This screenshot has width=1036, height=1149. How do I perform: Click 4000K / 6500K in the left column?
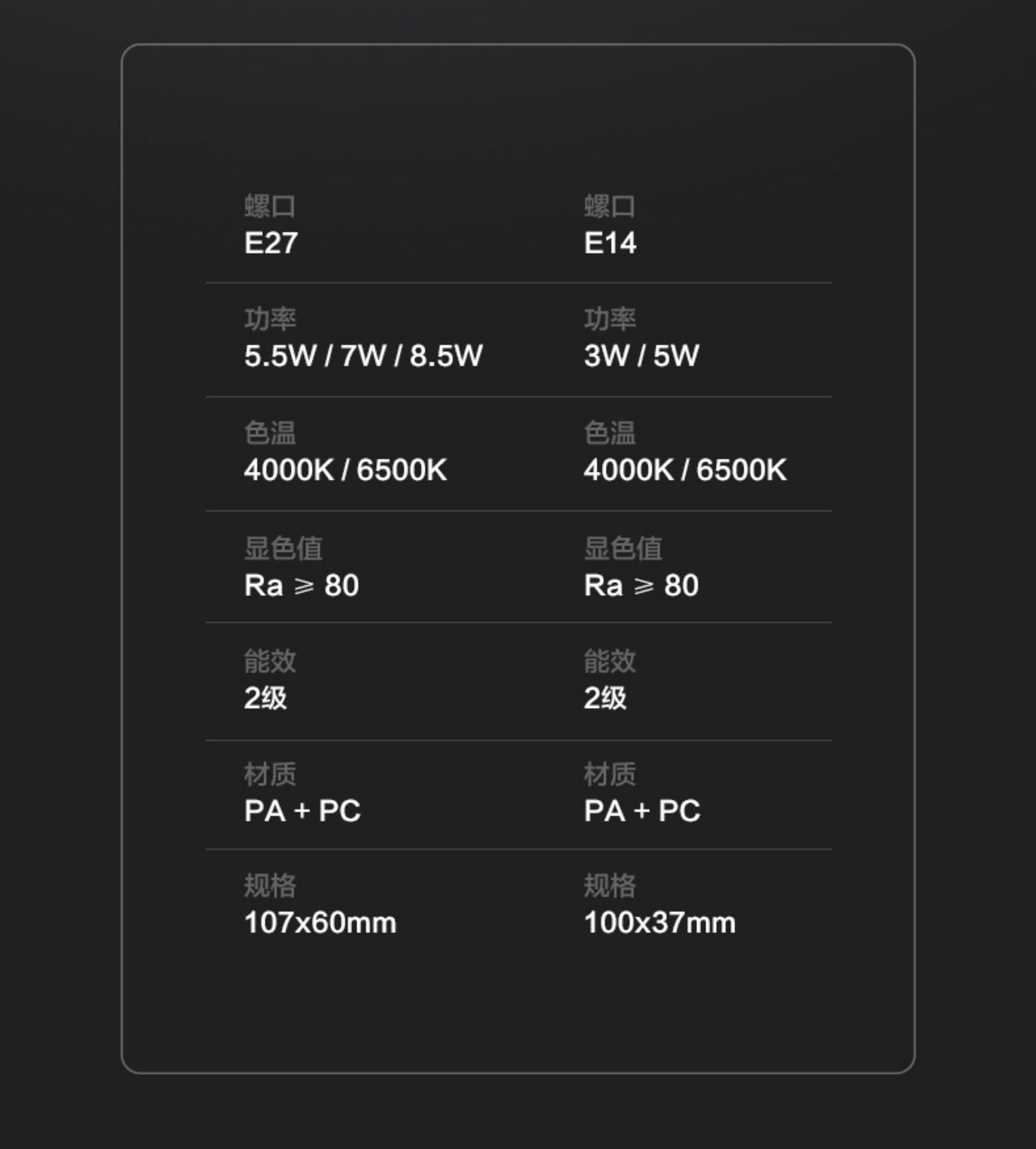click(x=345, y=470)
